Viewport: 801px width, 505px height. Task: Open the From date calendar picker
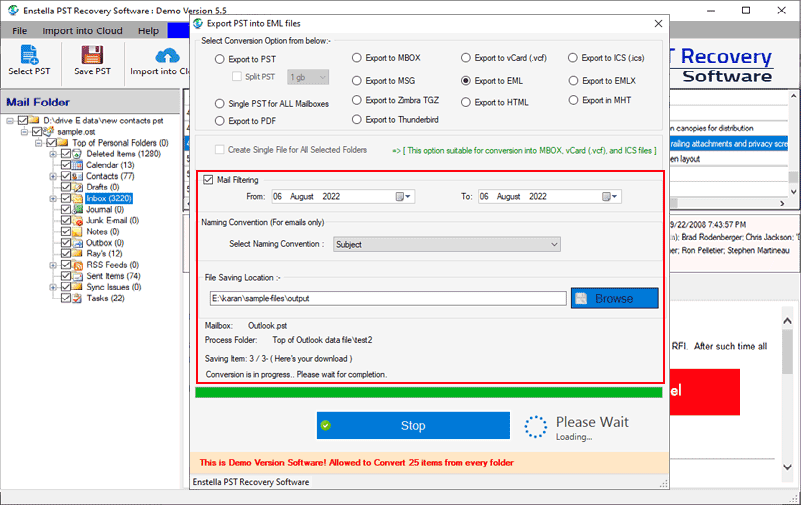[x=404, y=197]
